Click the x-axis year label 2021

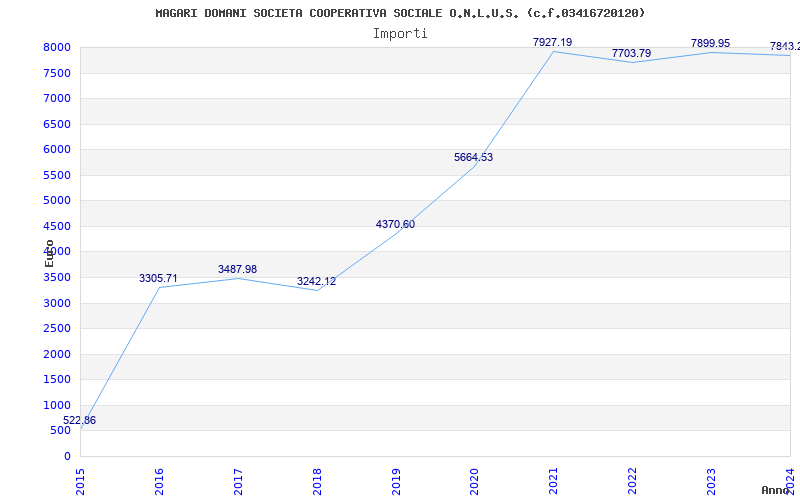[554, 482]
